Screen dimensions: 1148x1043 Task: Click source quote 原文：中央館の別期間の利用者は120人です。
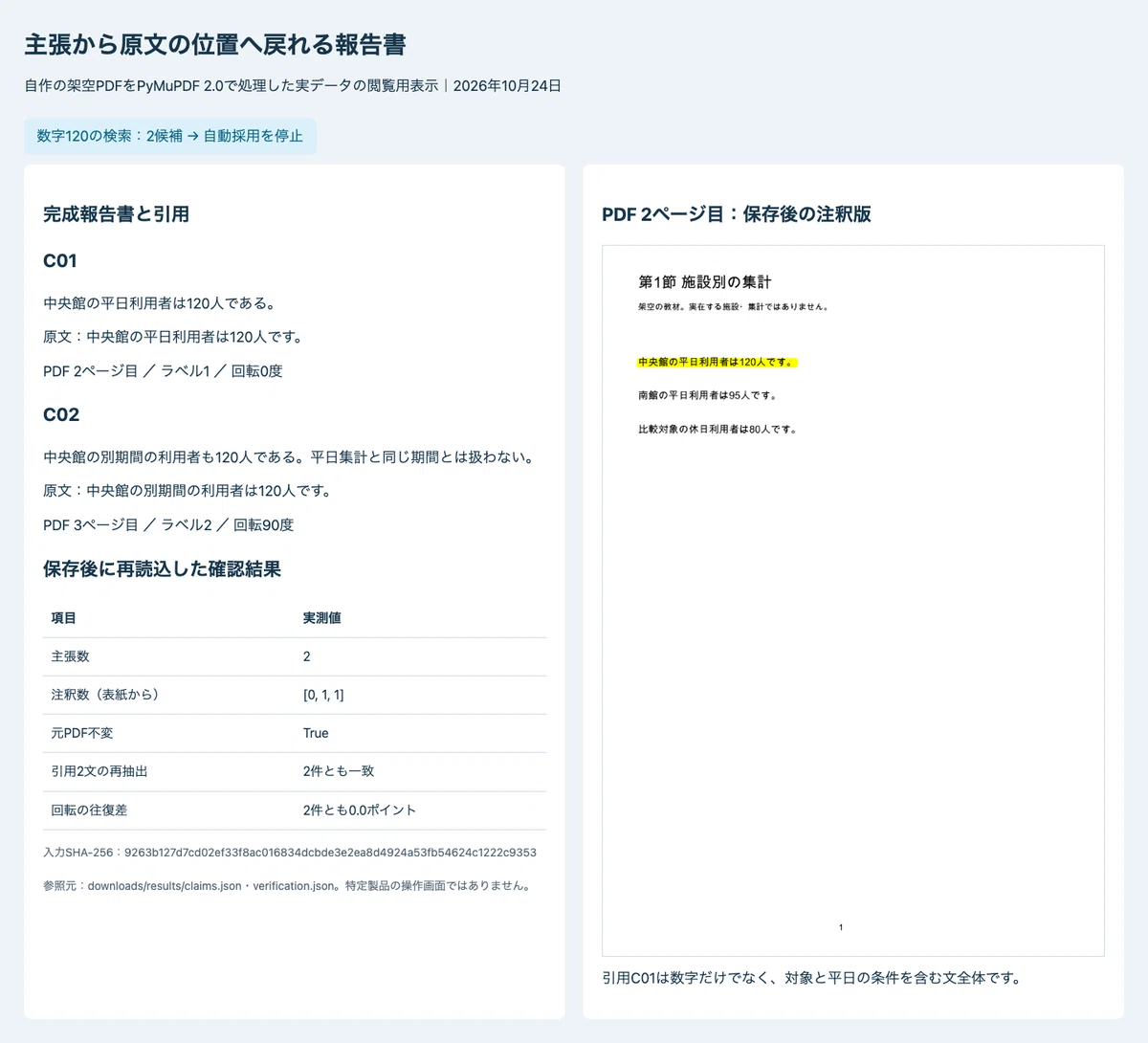pos(188,491)
